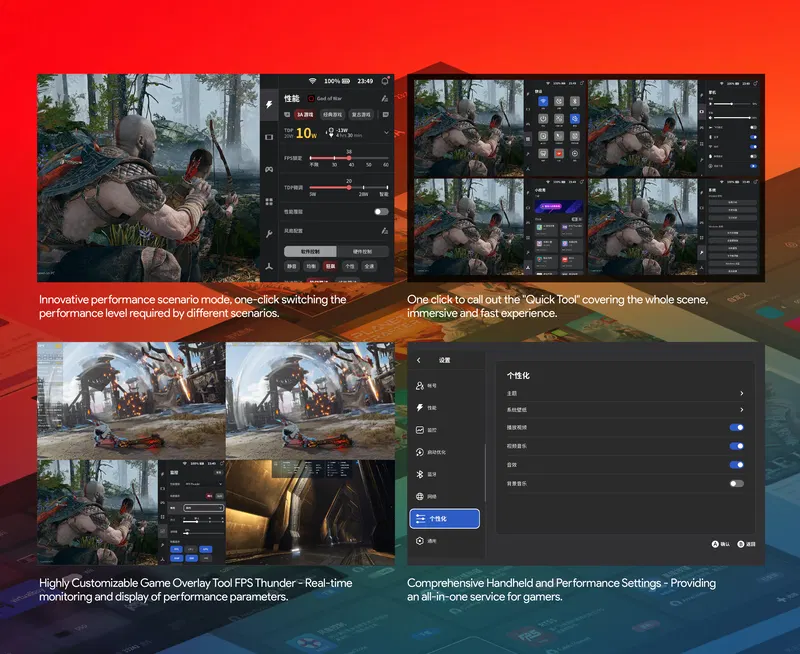The image size is (800, 654).
Task: Select the wrench icon in the performance overlay sidebar
Action: pyautogui.click(x=269, y=234)
